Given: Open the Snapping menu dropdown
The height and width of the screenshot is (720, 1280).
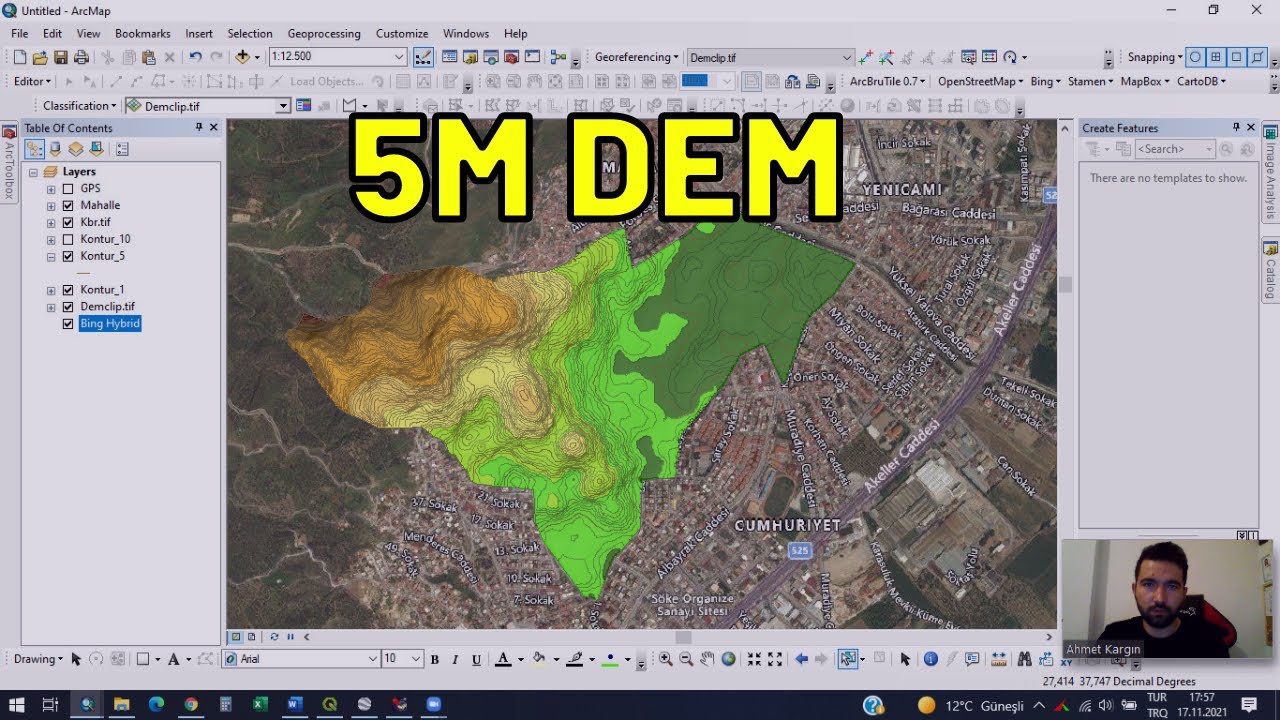Looking at the screenshot, I should pos(1155,57).
